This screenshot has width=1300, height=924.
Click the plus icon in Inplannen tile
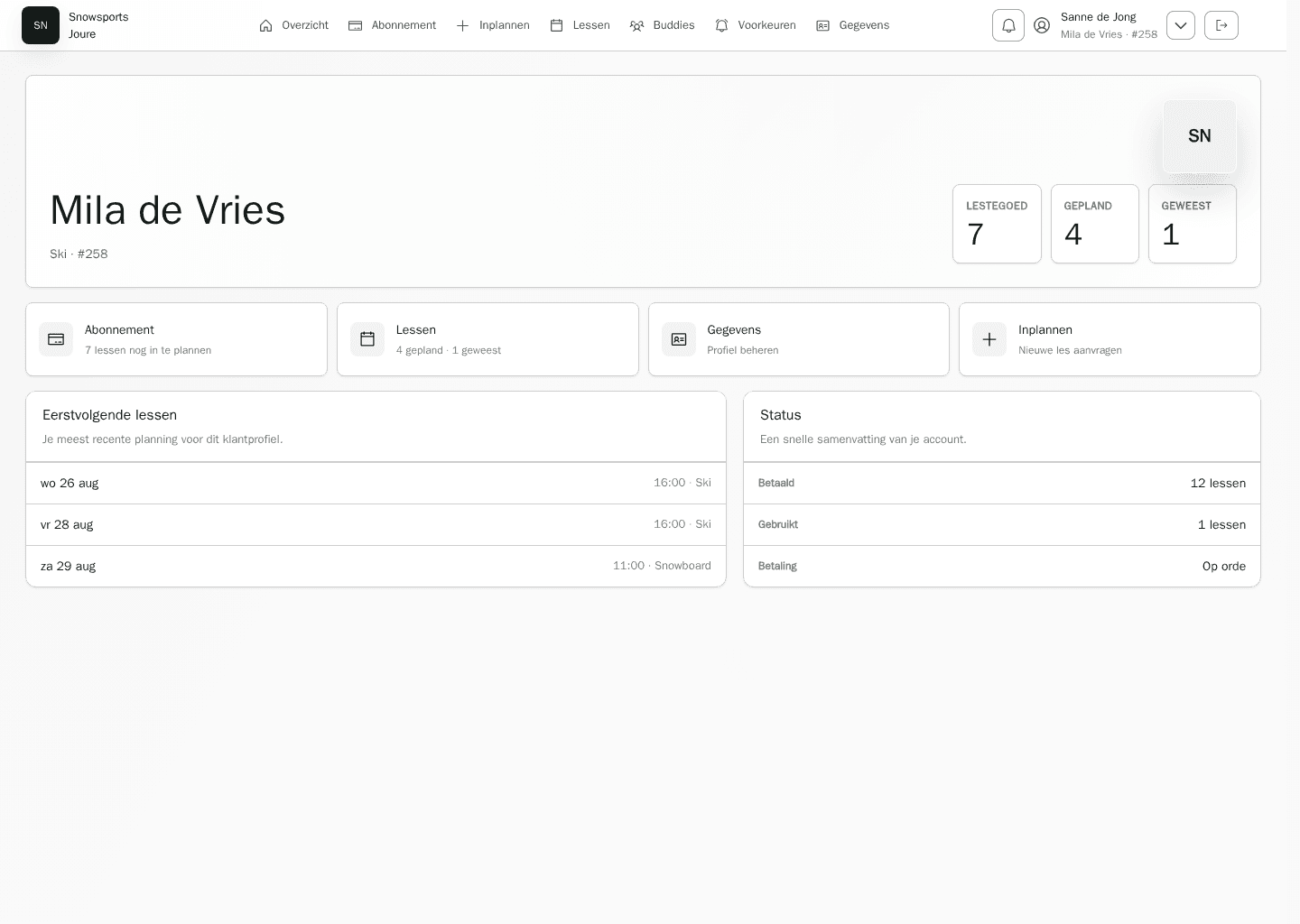click(989, 339)
